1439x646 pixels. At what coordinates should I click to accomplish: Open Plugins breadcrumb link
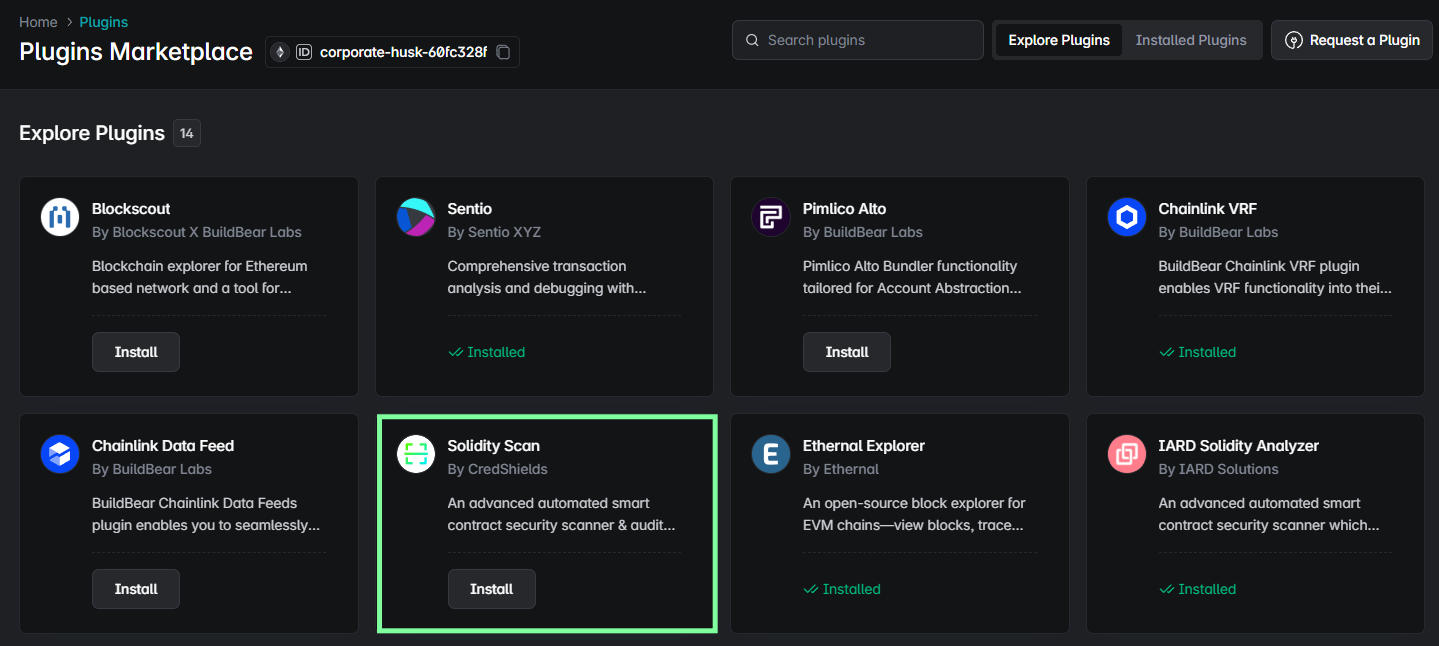[x=104, y=22]
